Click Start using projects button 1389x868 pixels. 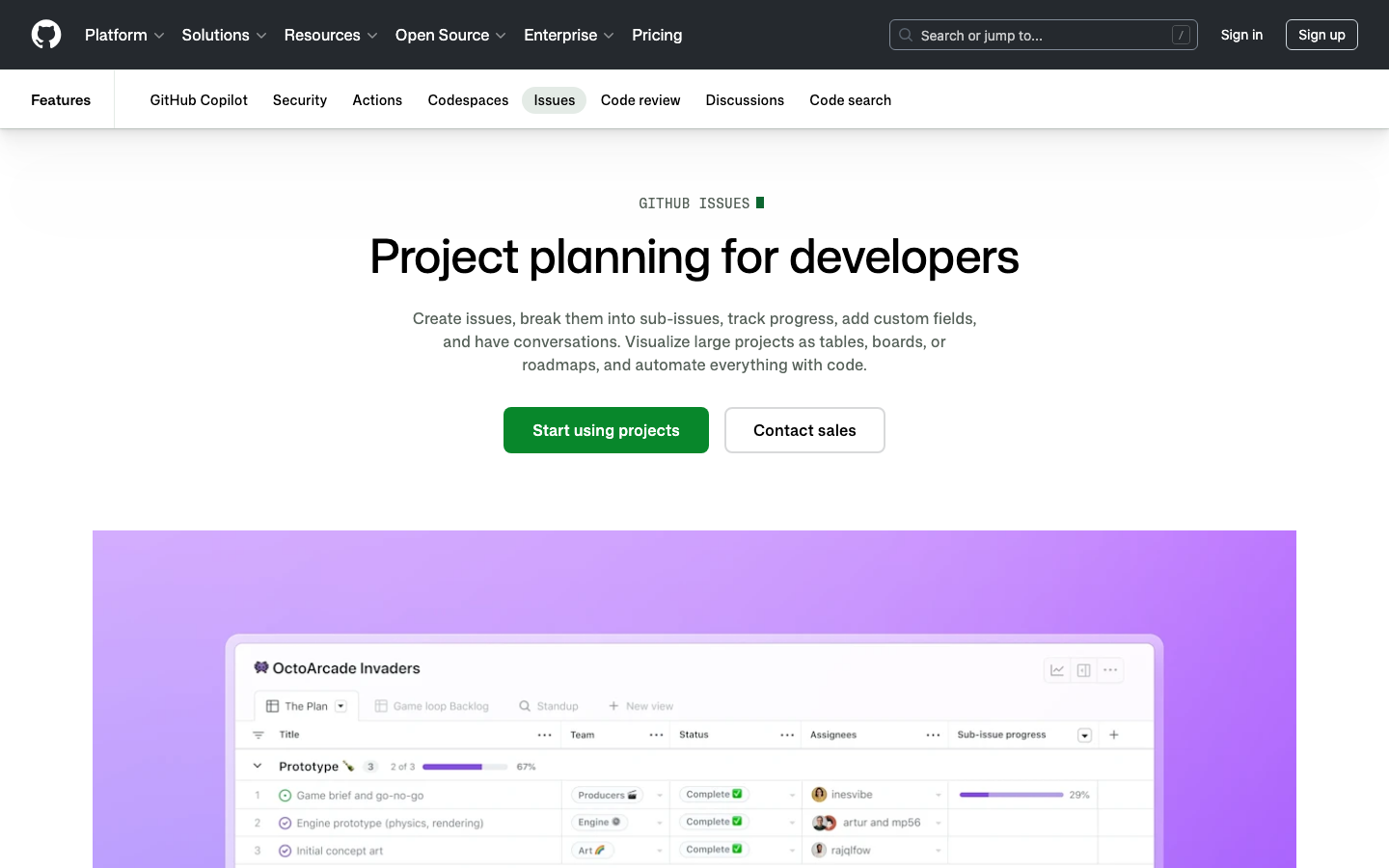click(x=606, y=430)
